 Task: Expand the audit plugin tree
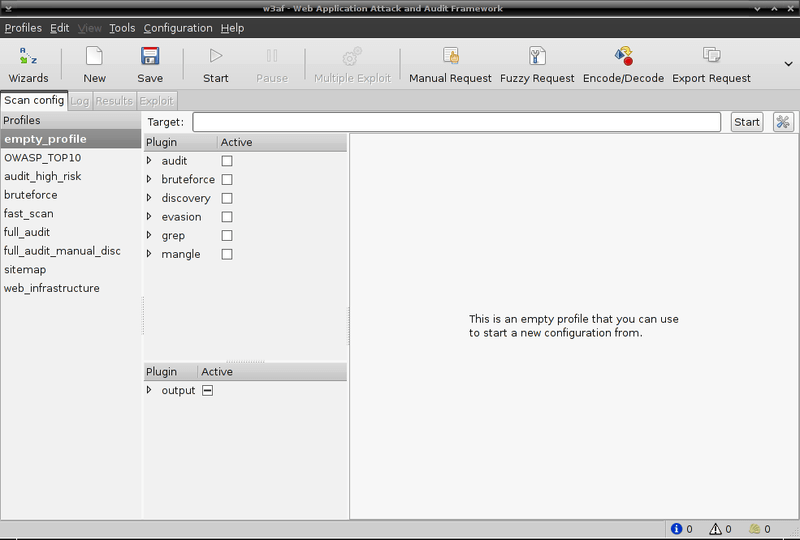coord(149,160)
